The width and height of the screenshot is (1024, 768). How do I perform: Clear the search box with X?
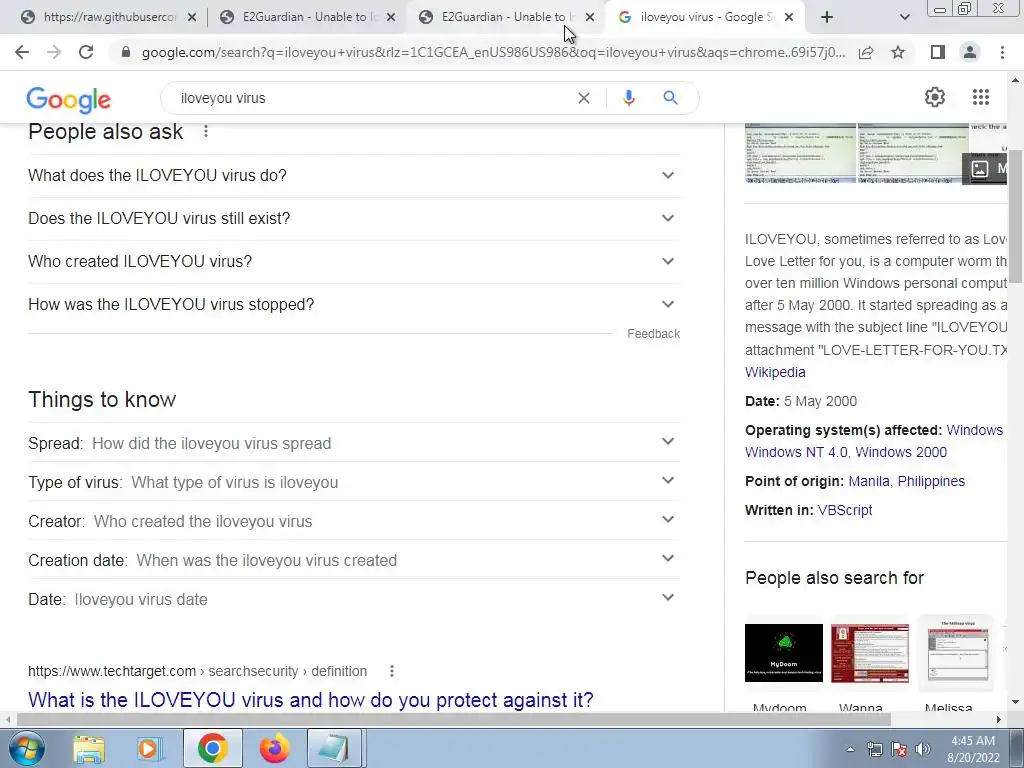pos(584,98)
